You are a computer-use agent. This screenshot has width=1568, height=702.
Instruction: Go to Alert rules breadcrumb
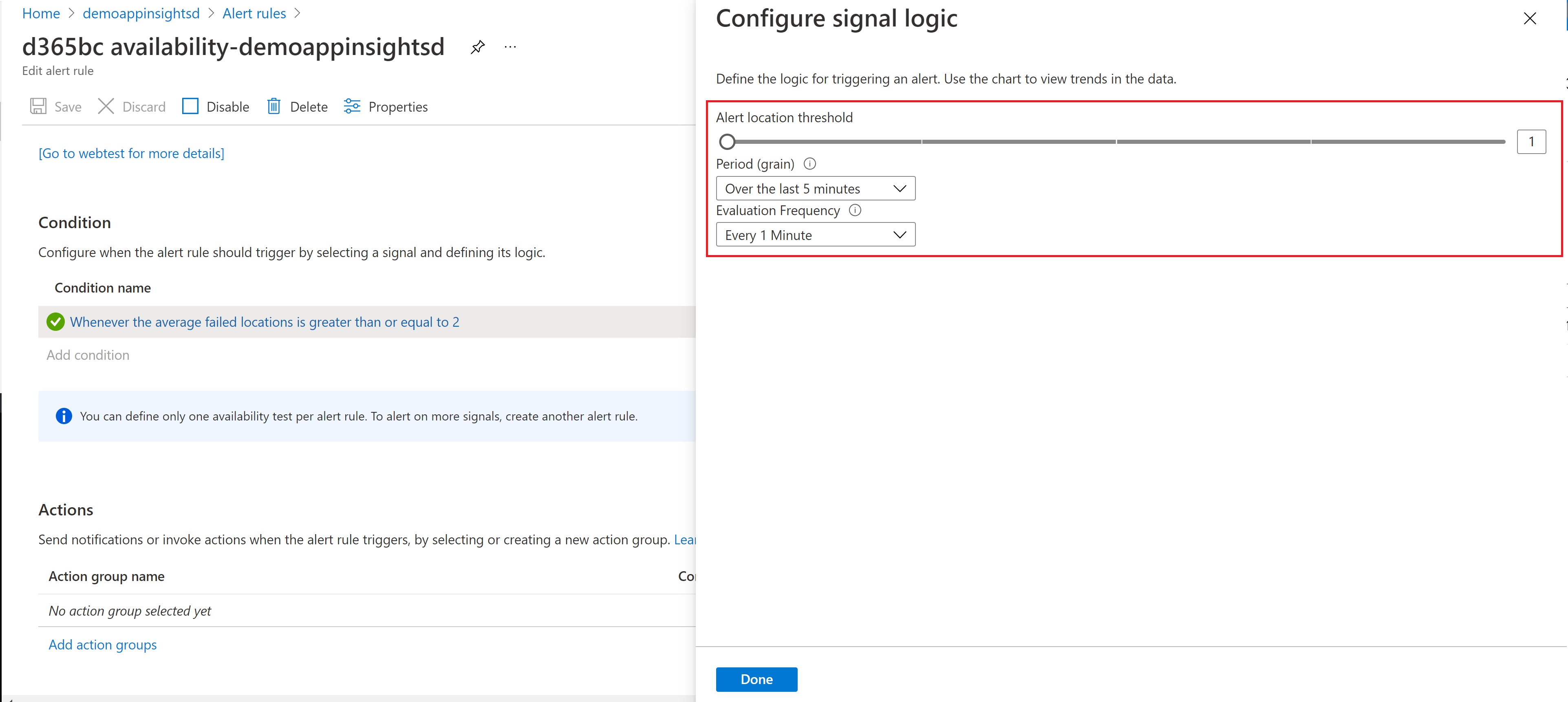tap(254, 13)
